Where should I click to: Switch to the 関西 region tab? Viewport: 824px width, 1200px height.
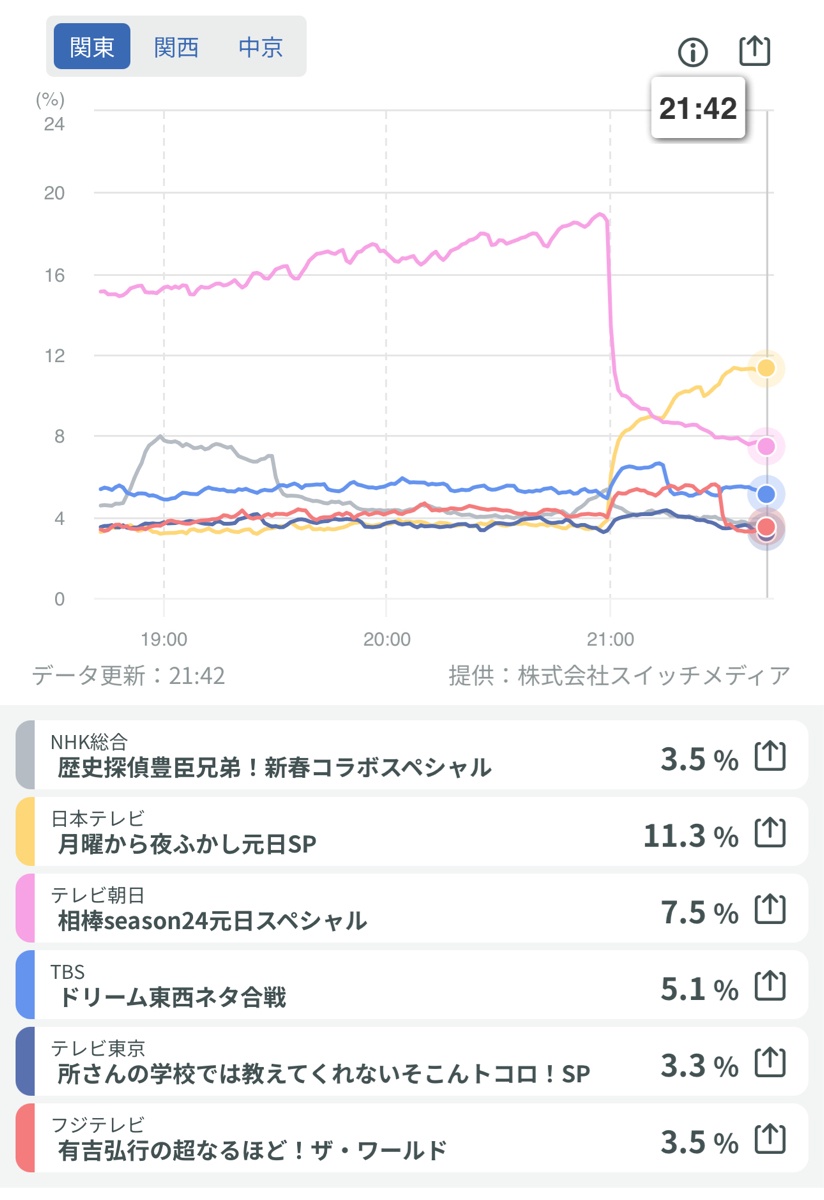(x=176, y=47)
